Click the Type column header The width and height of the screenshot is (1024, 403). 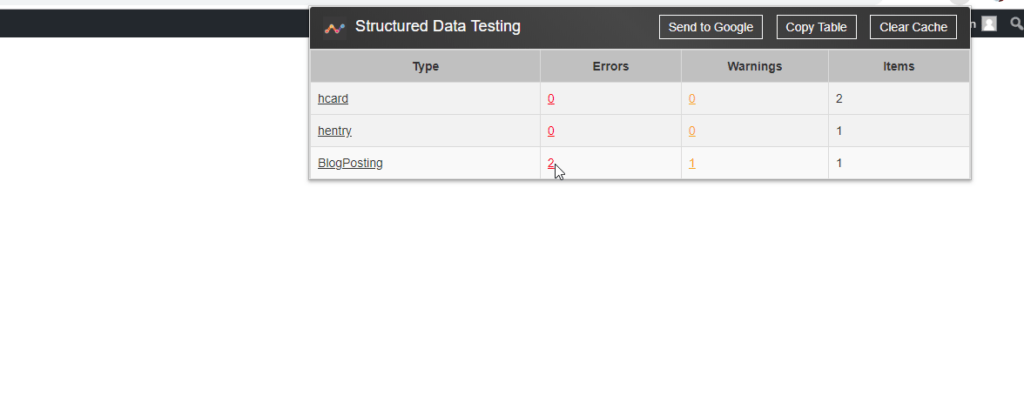coord(425,67)
